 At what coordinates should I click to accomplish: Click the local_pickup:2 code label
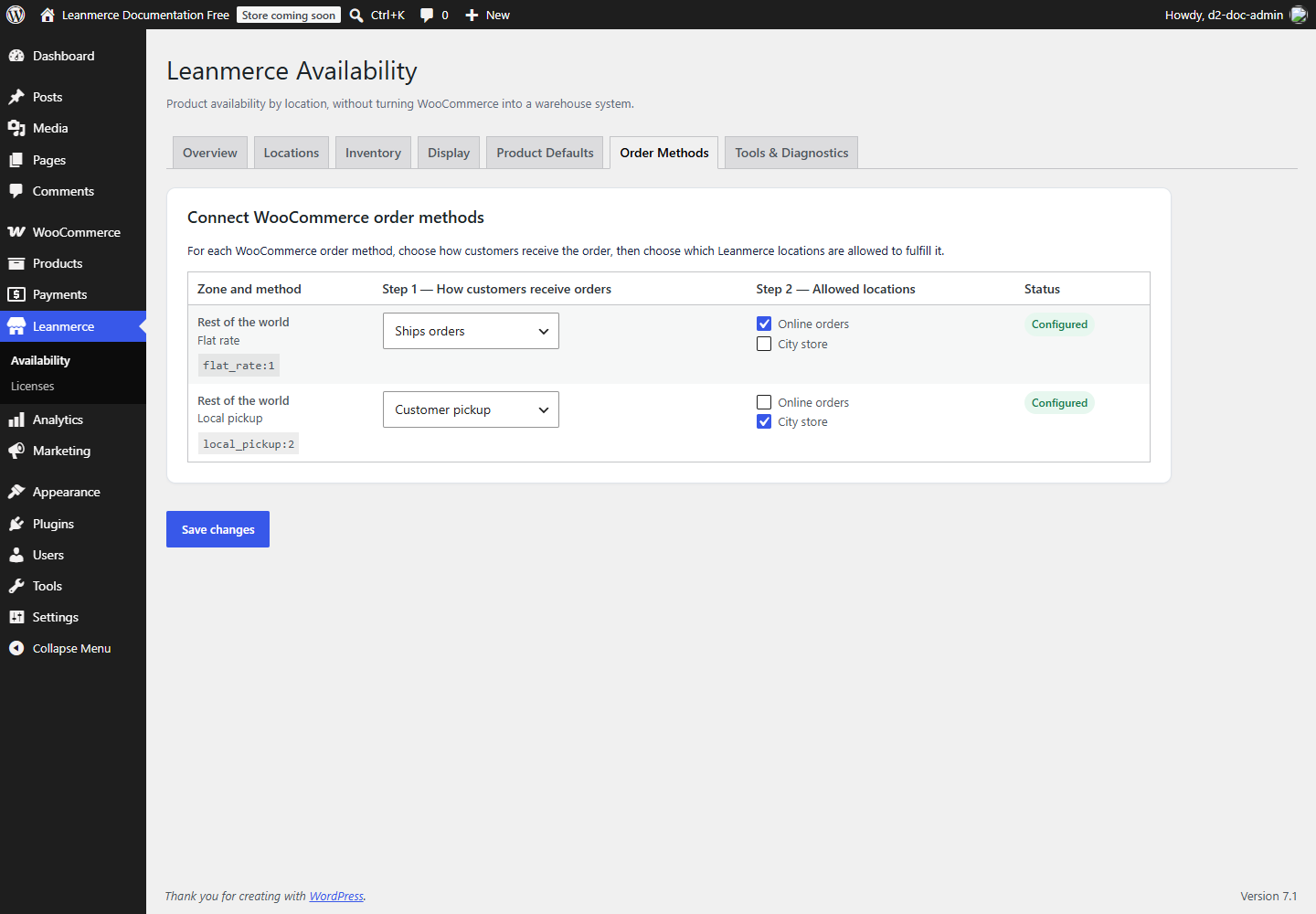[x=249, y=444]
